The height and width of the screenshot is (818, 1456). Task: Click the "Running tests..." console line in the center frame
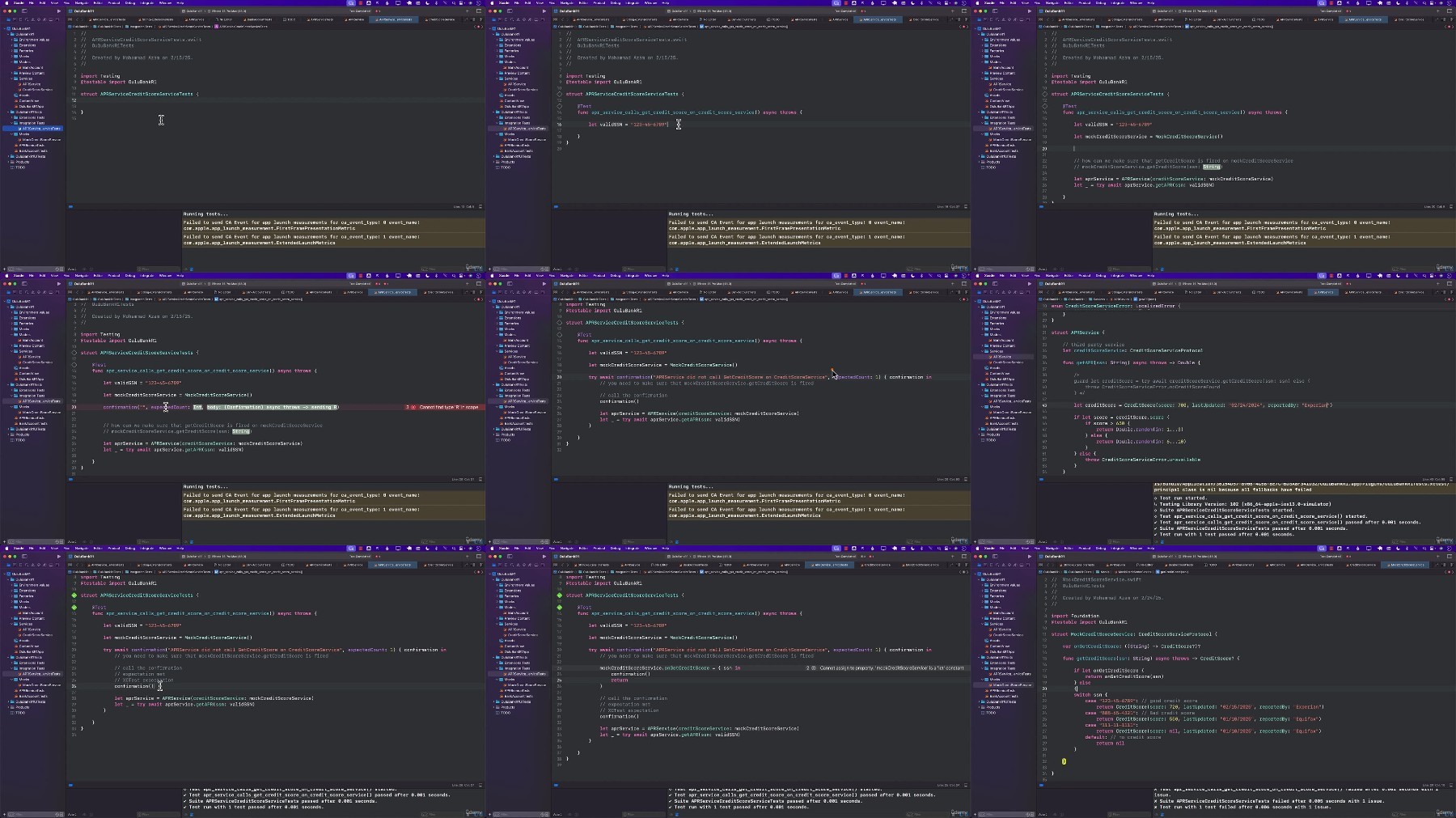pyautogui.click(x=691, y=487)
